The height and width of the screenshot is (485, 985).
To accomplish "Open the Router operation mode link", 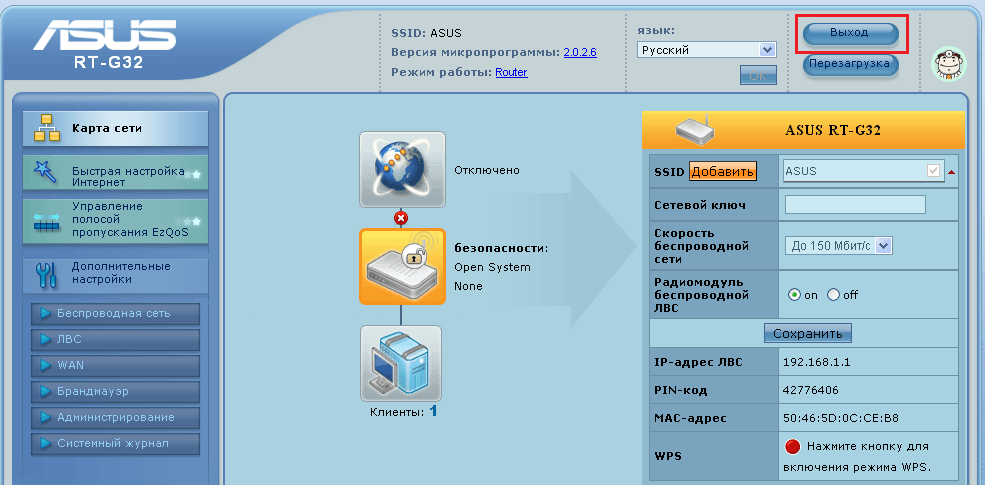I will tap(511, 72).
